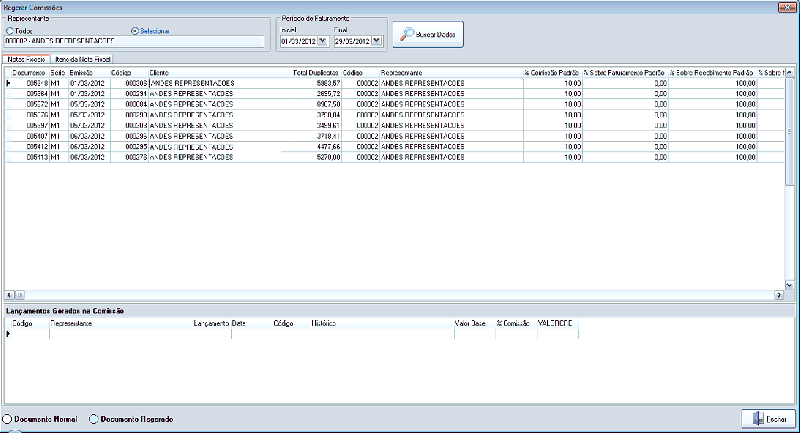Sort by the Documento column header
The width and height of the screenshot is (800, 433).
coord(29,73)
